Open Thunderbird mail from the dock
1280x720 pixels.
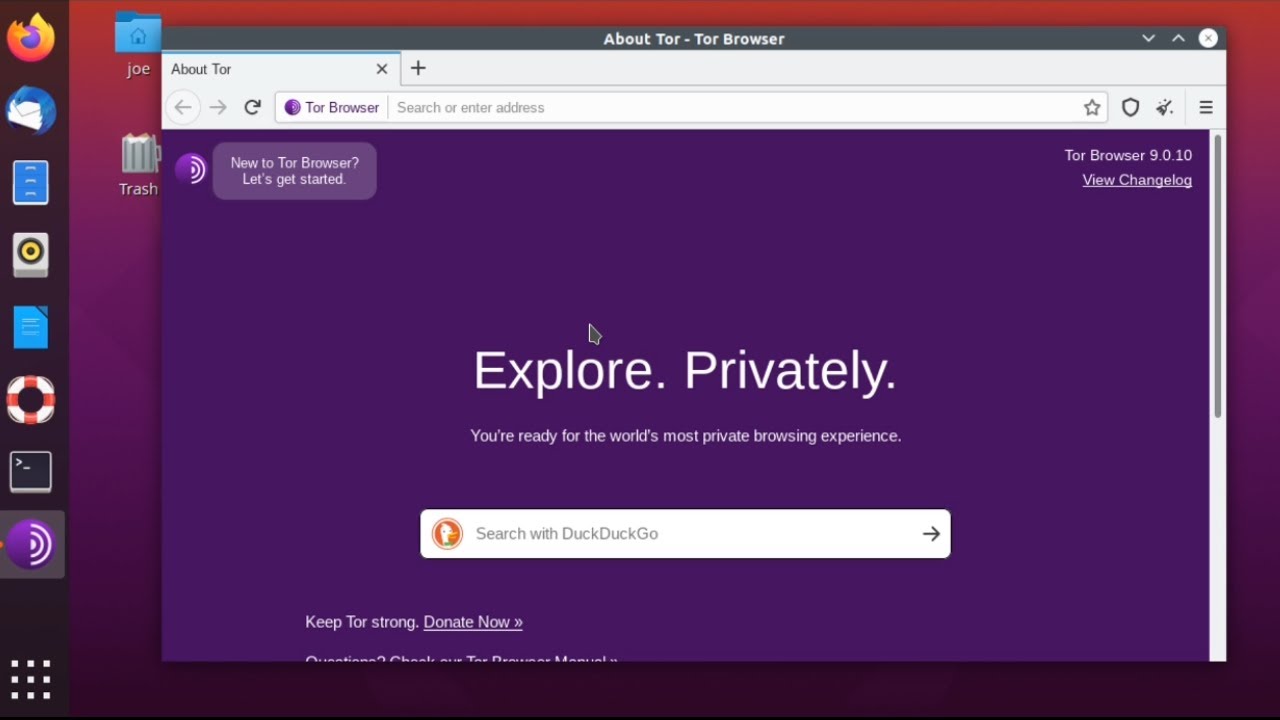[31, 110]
